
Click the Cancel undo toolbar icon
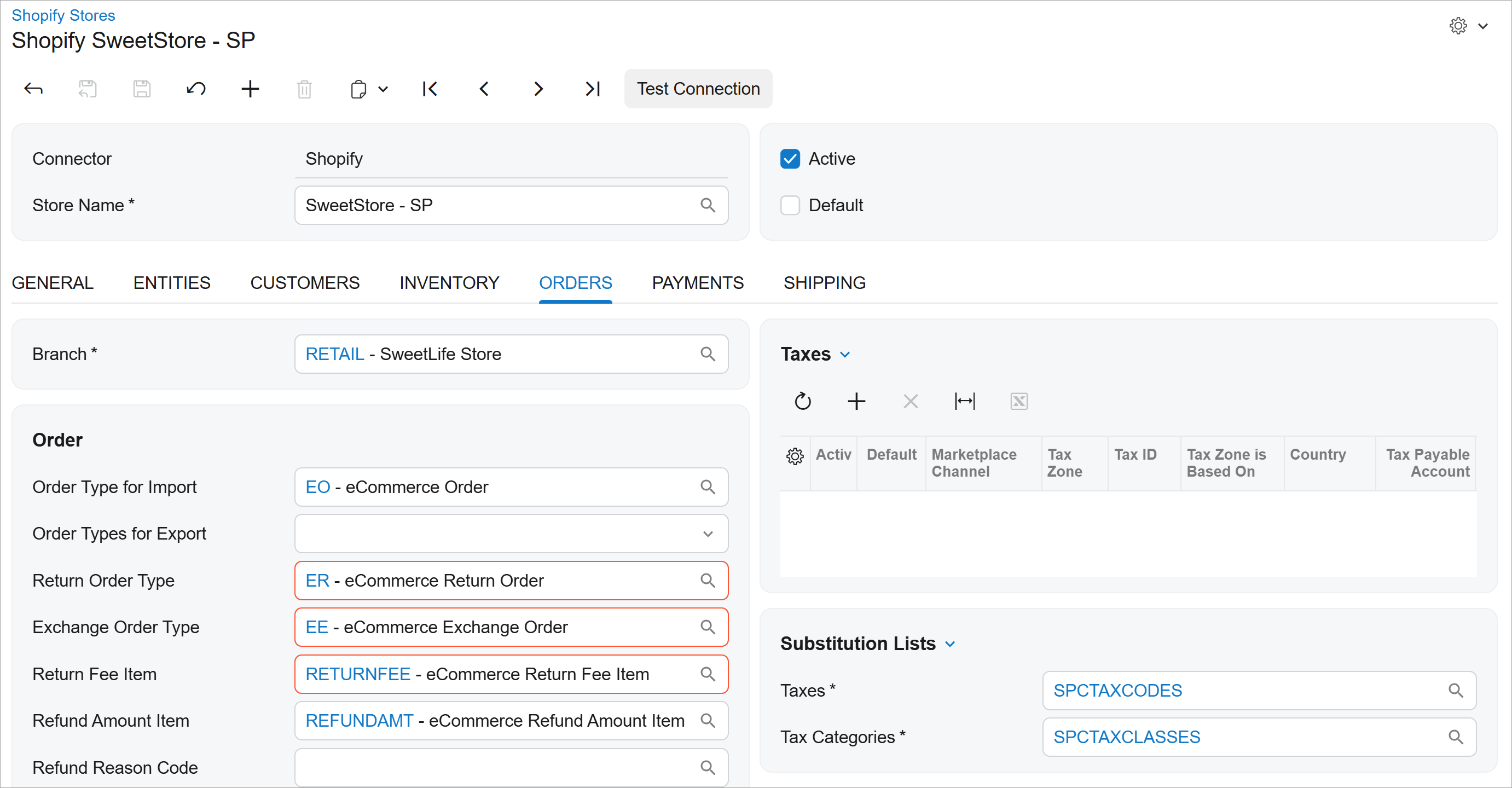(196, 89)
